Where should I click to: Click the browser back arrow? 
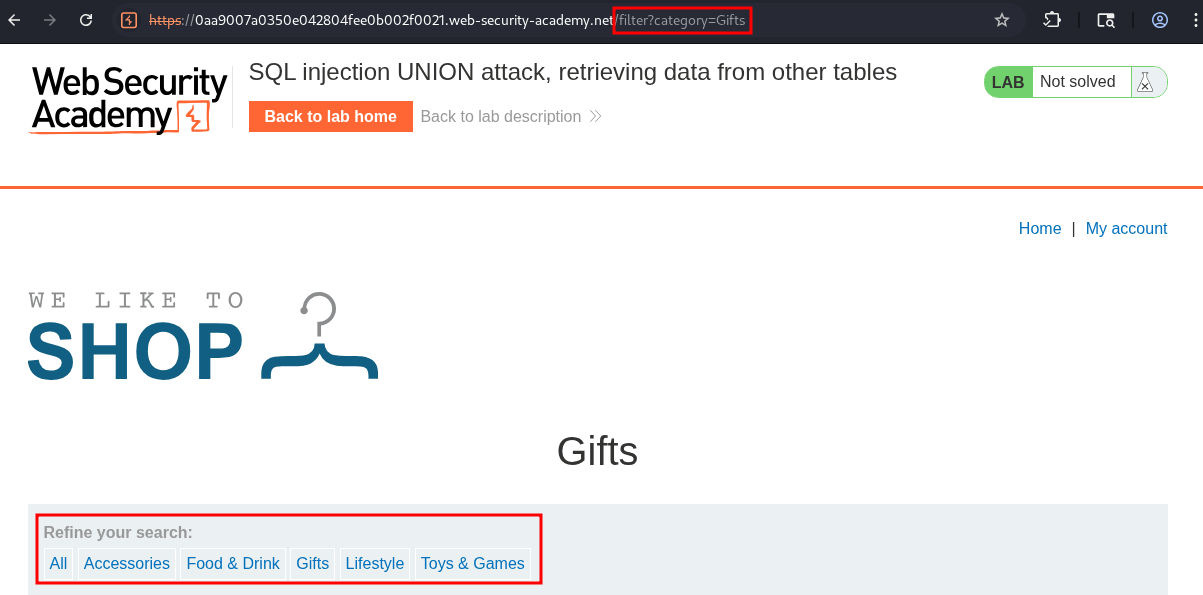click(x=15, y=20)
